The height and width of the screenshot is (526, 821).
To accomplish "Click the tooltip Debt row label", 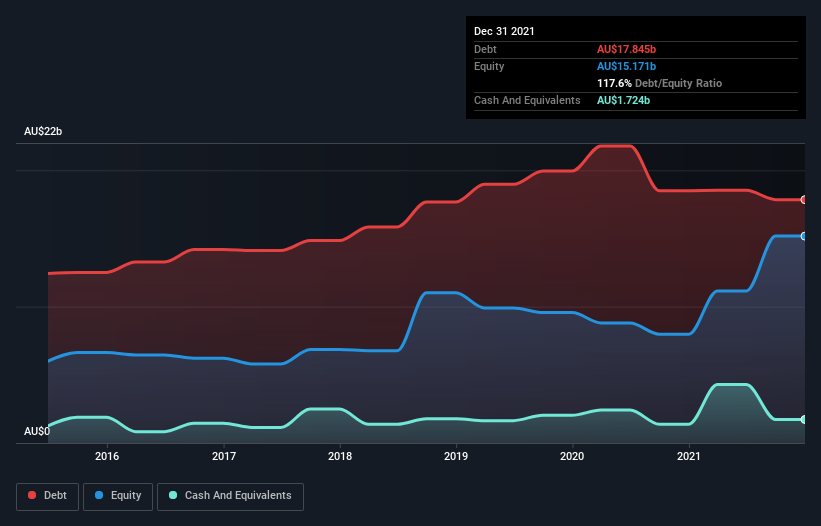I will 485,49.
